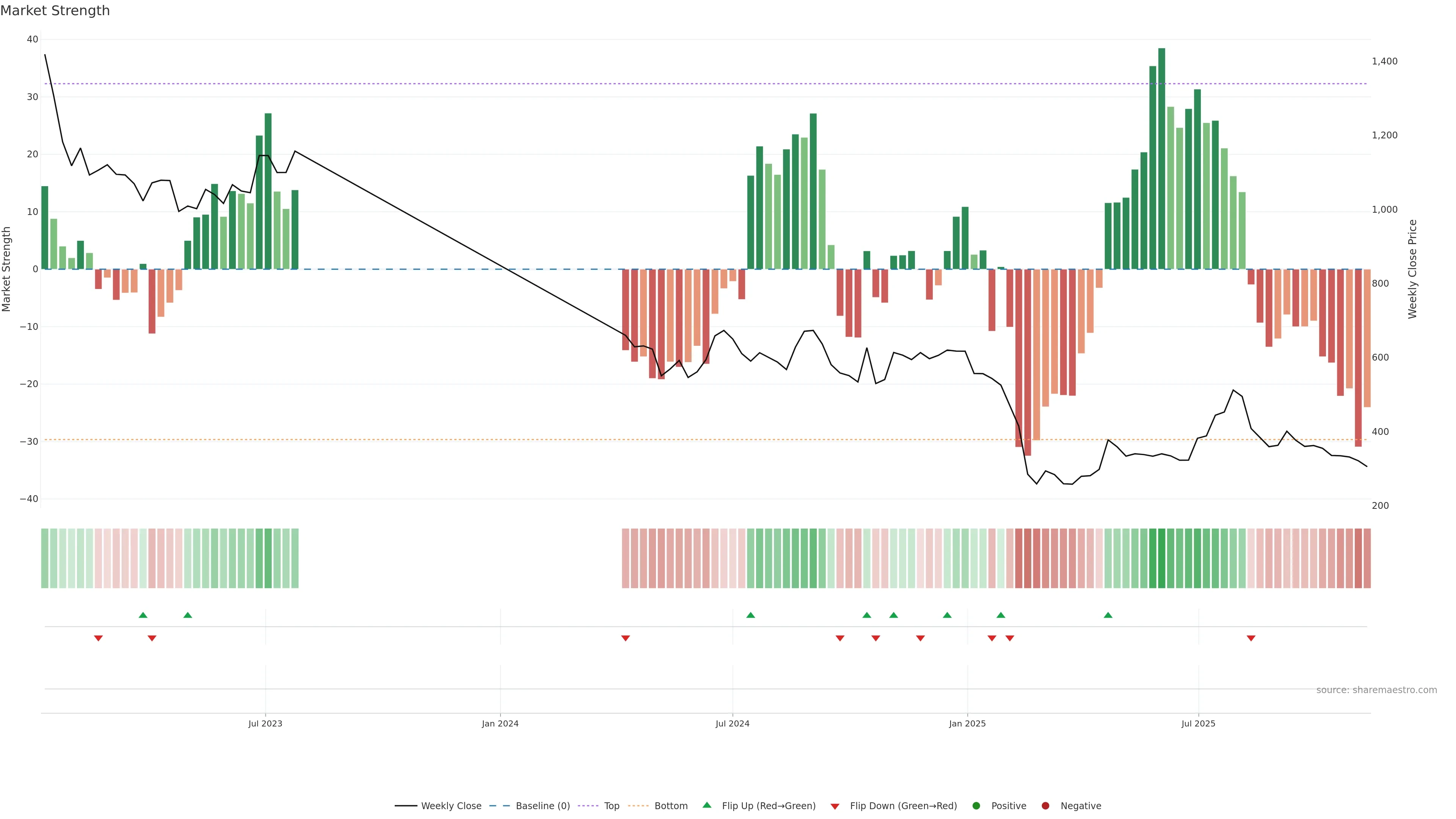Click the red Flip Down triangle legend icon

[x=835, y=806]
